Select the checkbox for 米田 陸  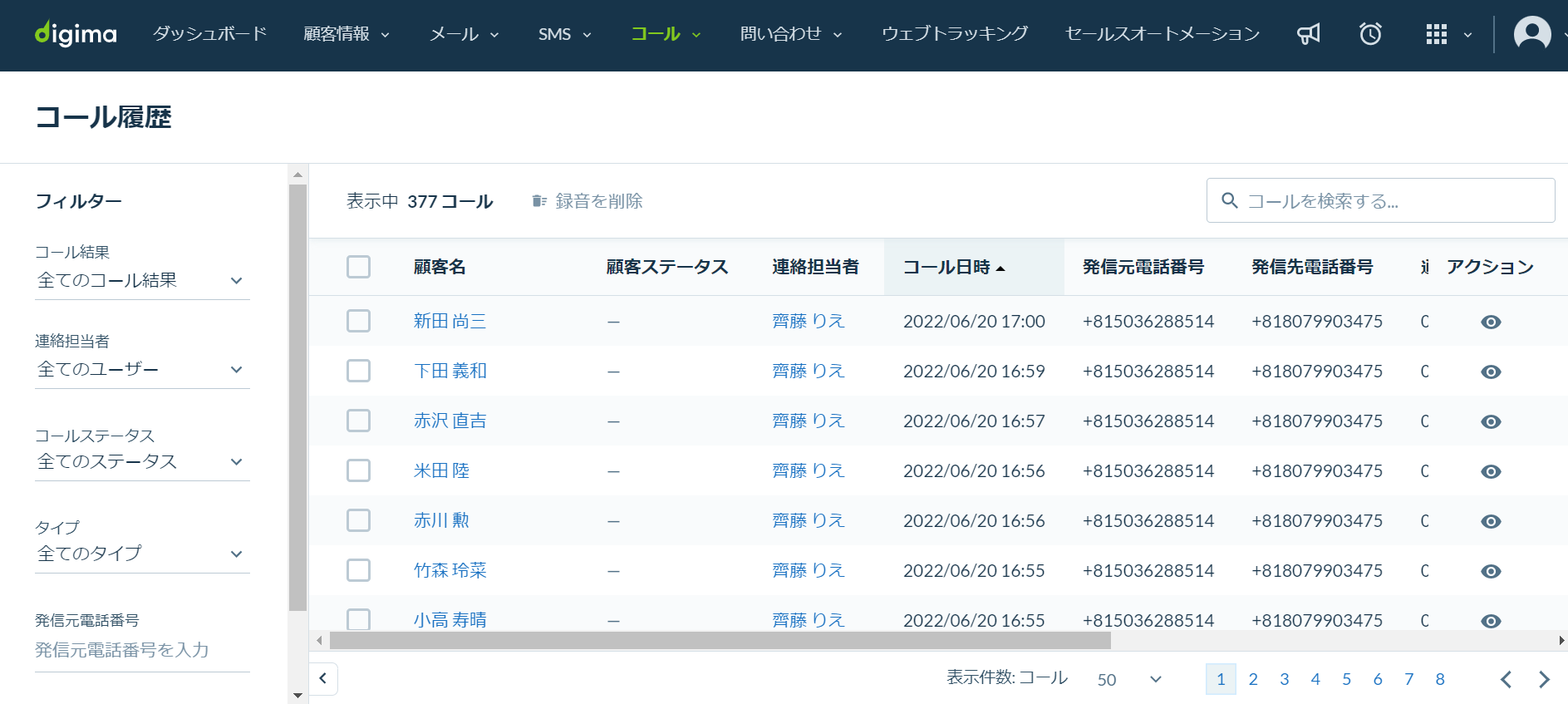(x=358, y=470)
